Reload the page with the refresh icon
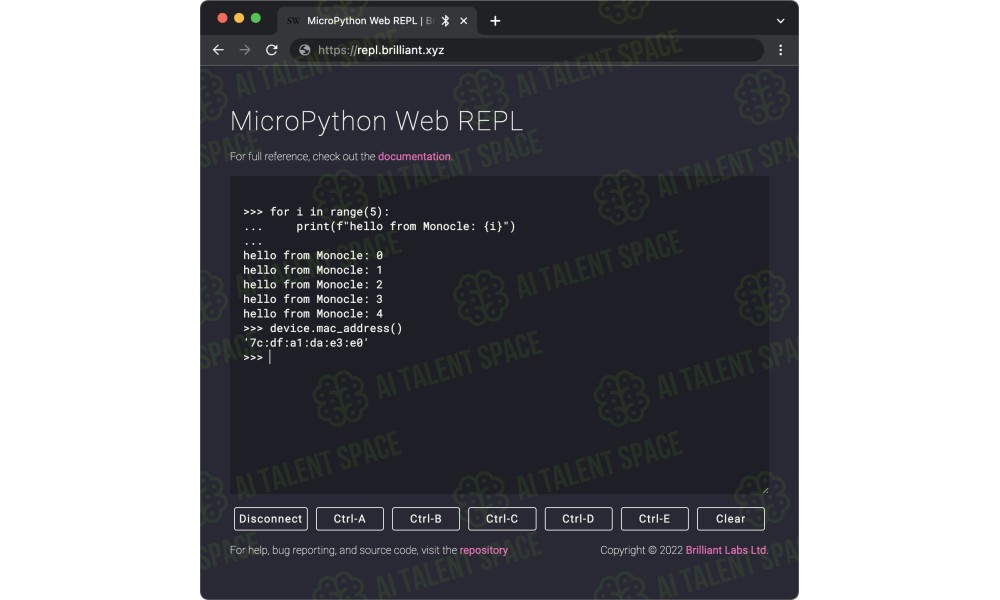The width and height of the screenshot is (1000, 600). (x=272, y=50)
